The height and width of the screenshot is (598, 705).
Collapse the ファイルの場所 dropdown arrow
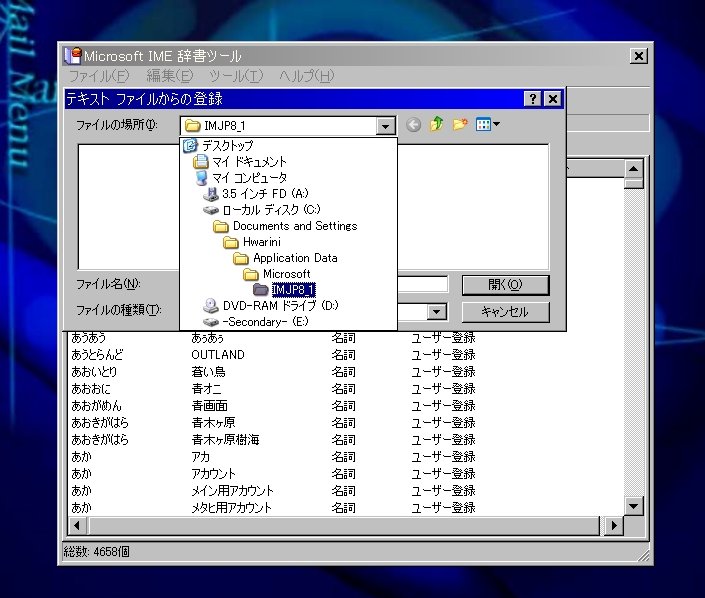coord(385,126)
